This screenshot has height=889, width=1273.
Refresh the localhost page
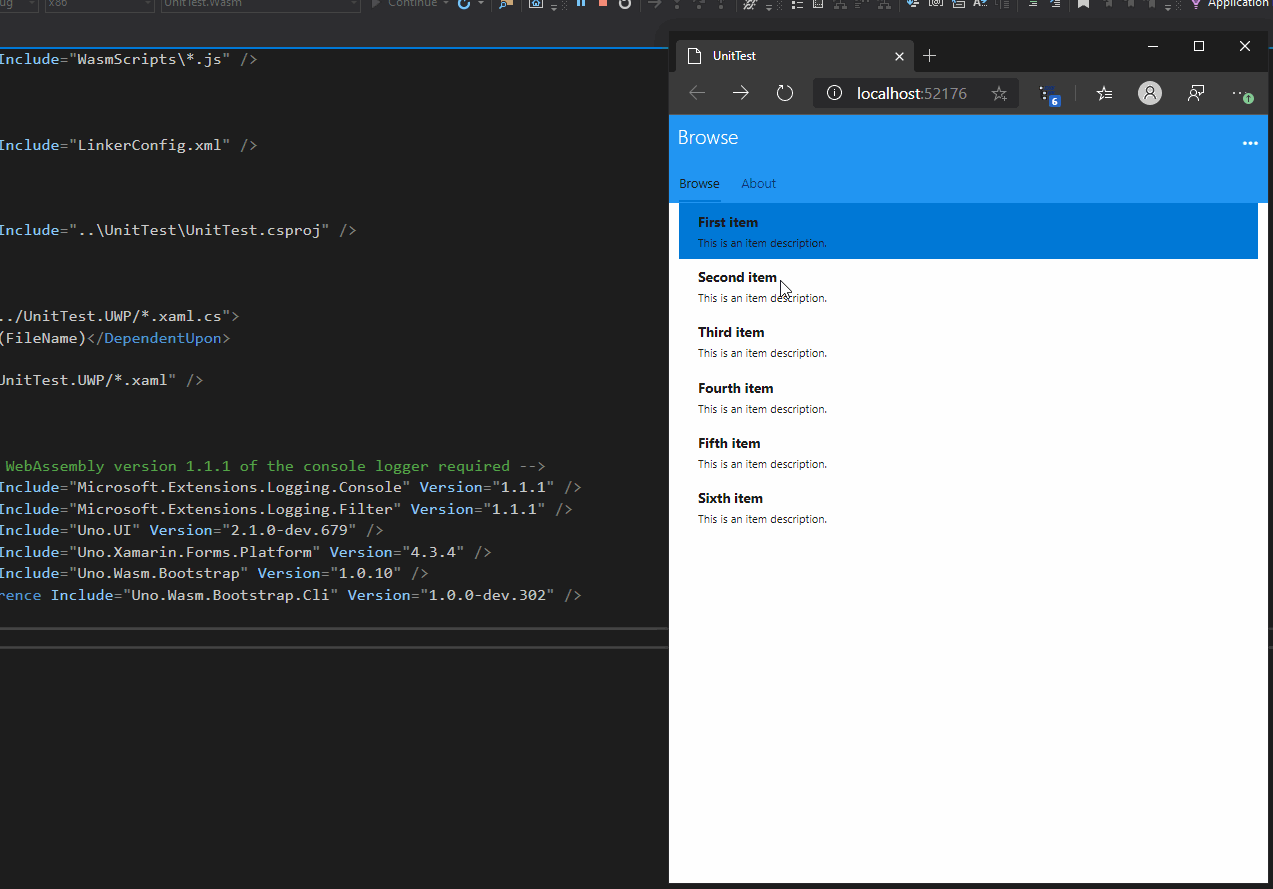click(785, 93)
